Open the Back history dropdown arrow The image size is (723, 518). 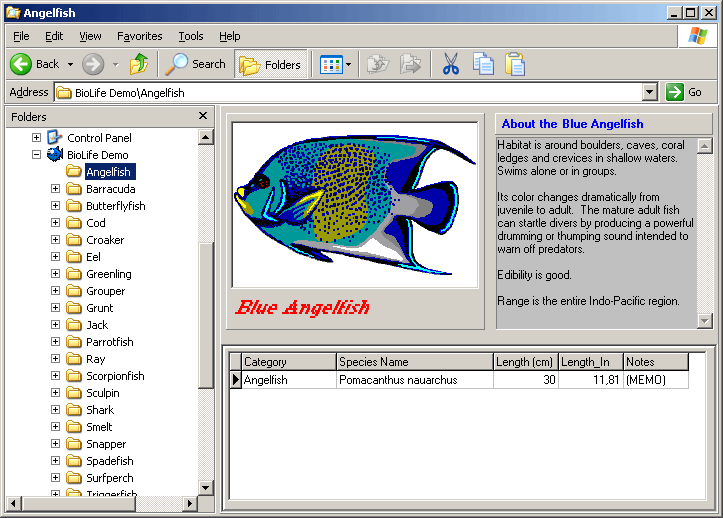click(x=71, y=64)
